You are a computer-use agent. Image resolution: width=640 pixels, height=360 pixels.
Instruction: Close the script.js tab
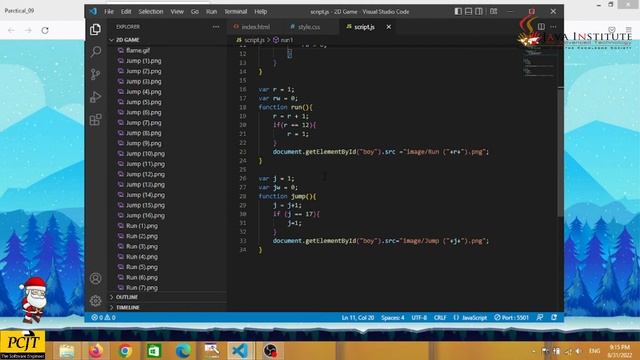click(389, 27)
